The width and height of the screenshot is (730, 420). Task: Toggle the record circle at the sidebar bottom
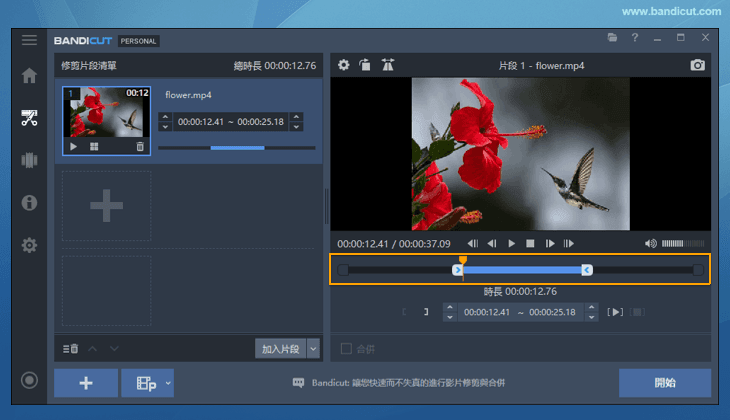point(29,381)
